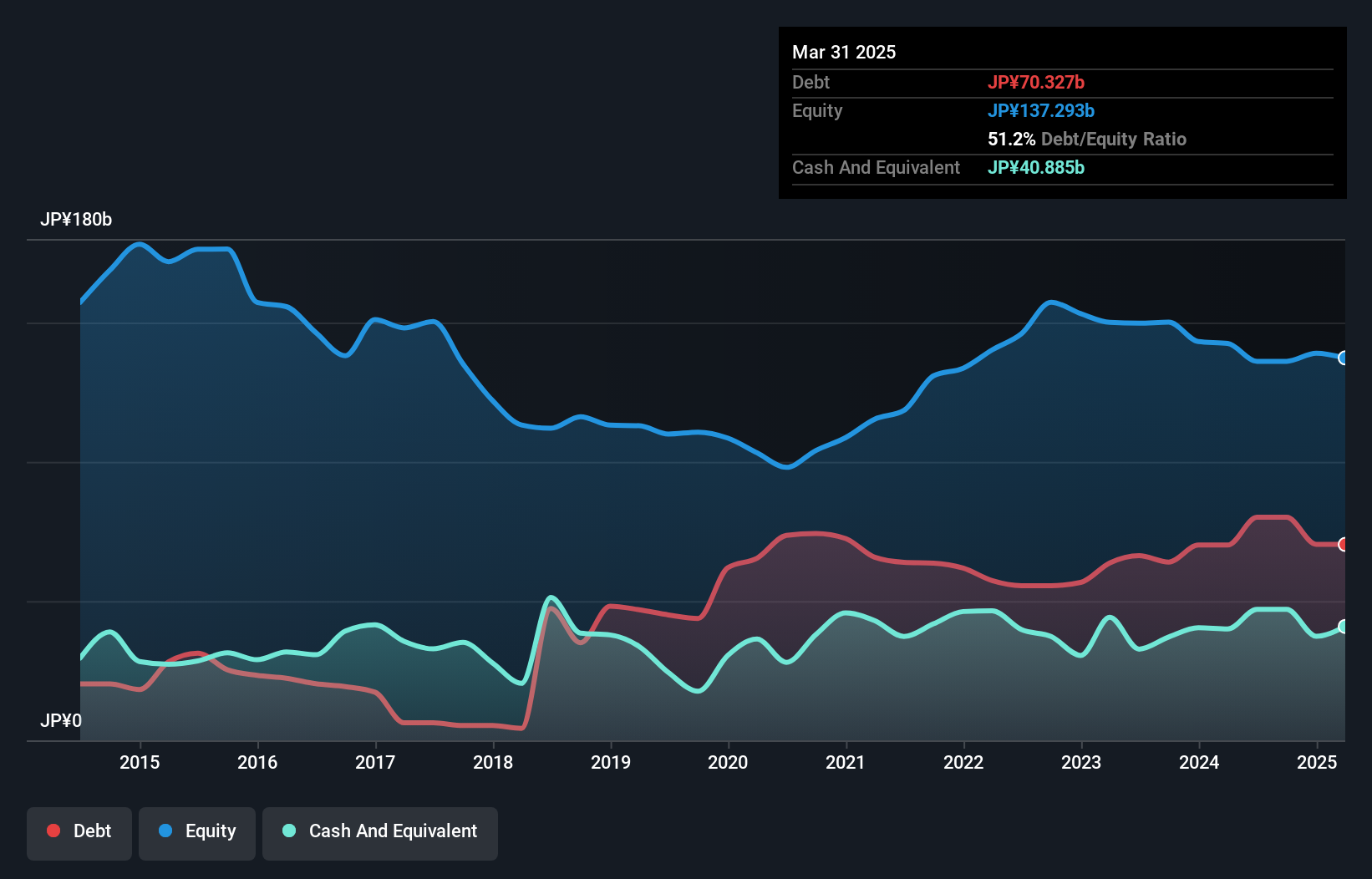Select the teal Cash And Equivalent legend dot
This screenshot has width=1372, height=879.
[287, 831]
